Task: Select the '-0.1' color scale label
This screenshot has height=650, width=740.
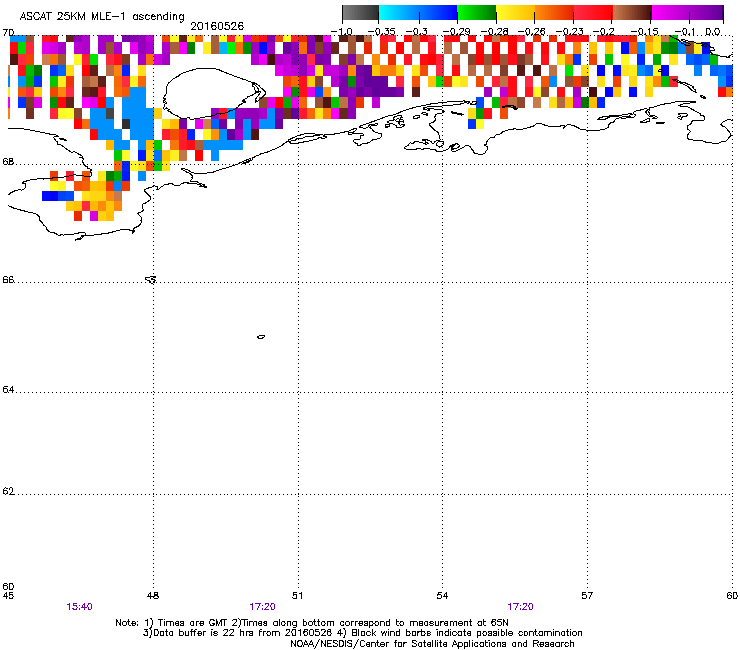Action: (685, 32)
